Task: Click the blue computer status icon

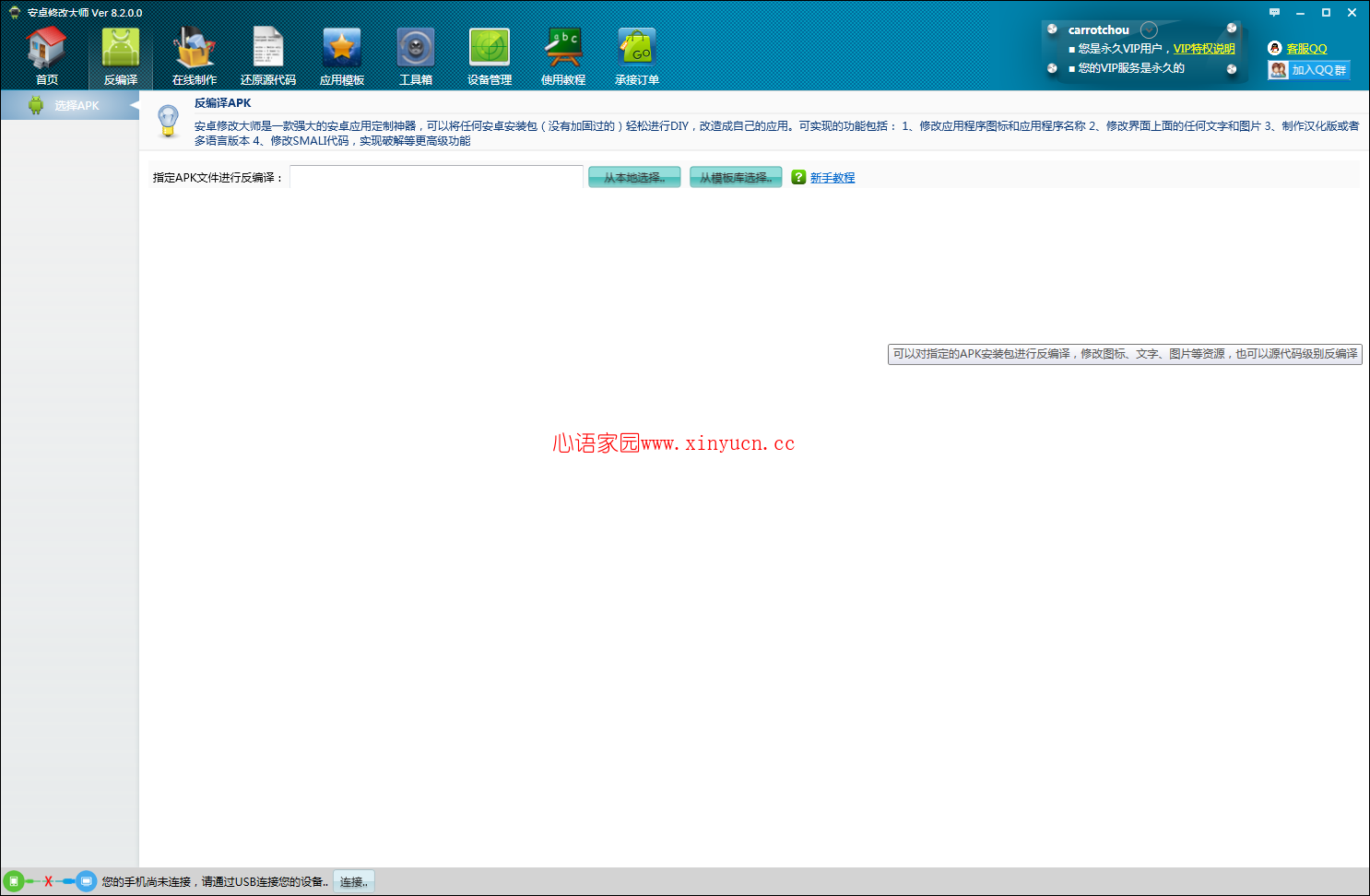Action: coord(86,881)
